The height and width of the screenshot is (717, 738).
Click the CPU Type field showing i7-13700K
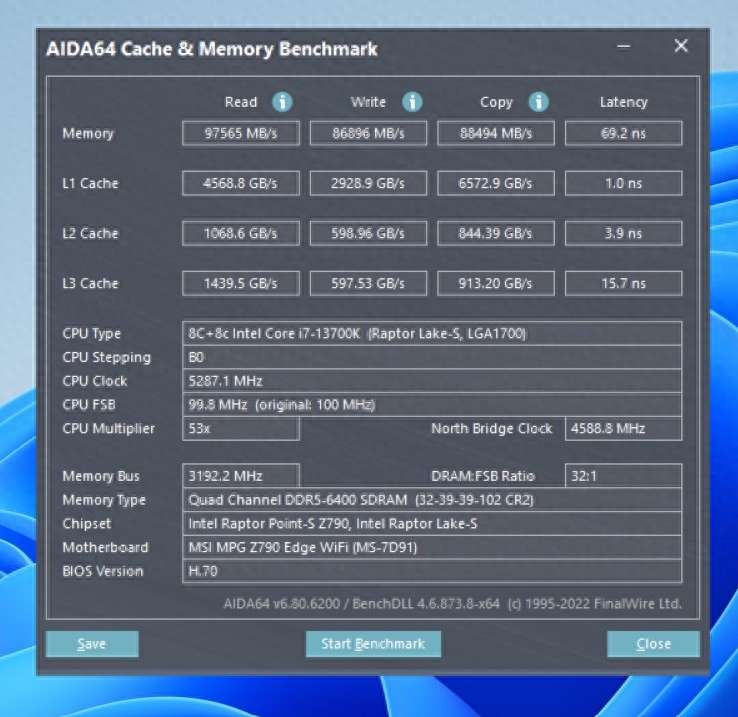click(x=432, y=333)
